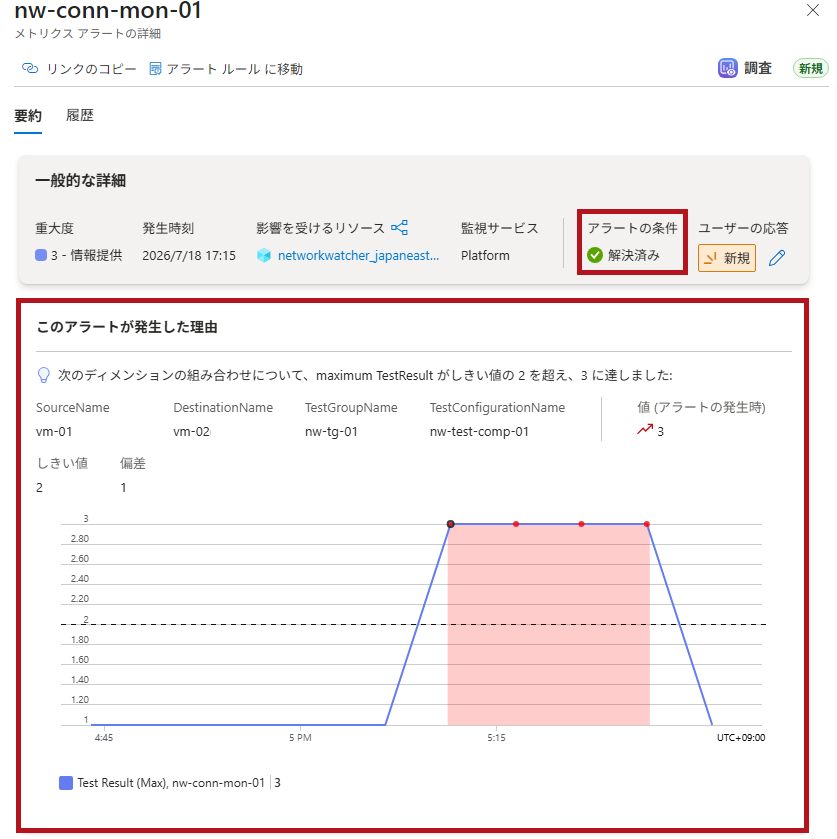Screen dimensions: 837x839
Task: Click the 偏差 label
Action: pyautogui.click(x=133, y=463)
